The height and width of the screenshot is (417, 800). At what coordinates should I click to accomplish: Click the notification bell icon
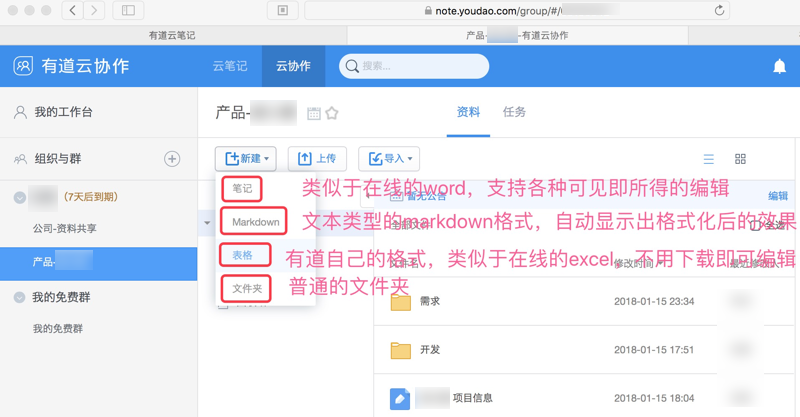pos(779,66)
